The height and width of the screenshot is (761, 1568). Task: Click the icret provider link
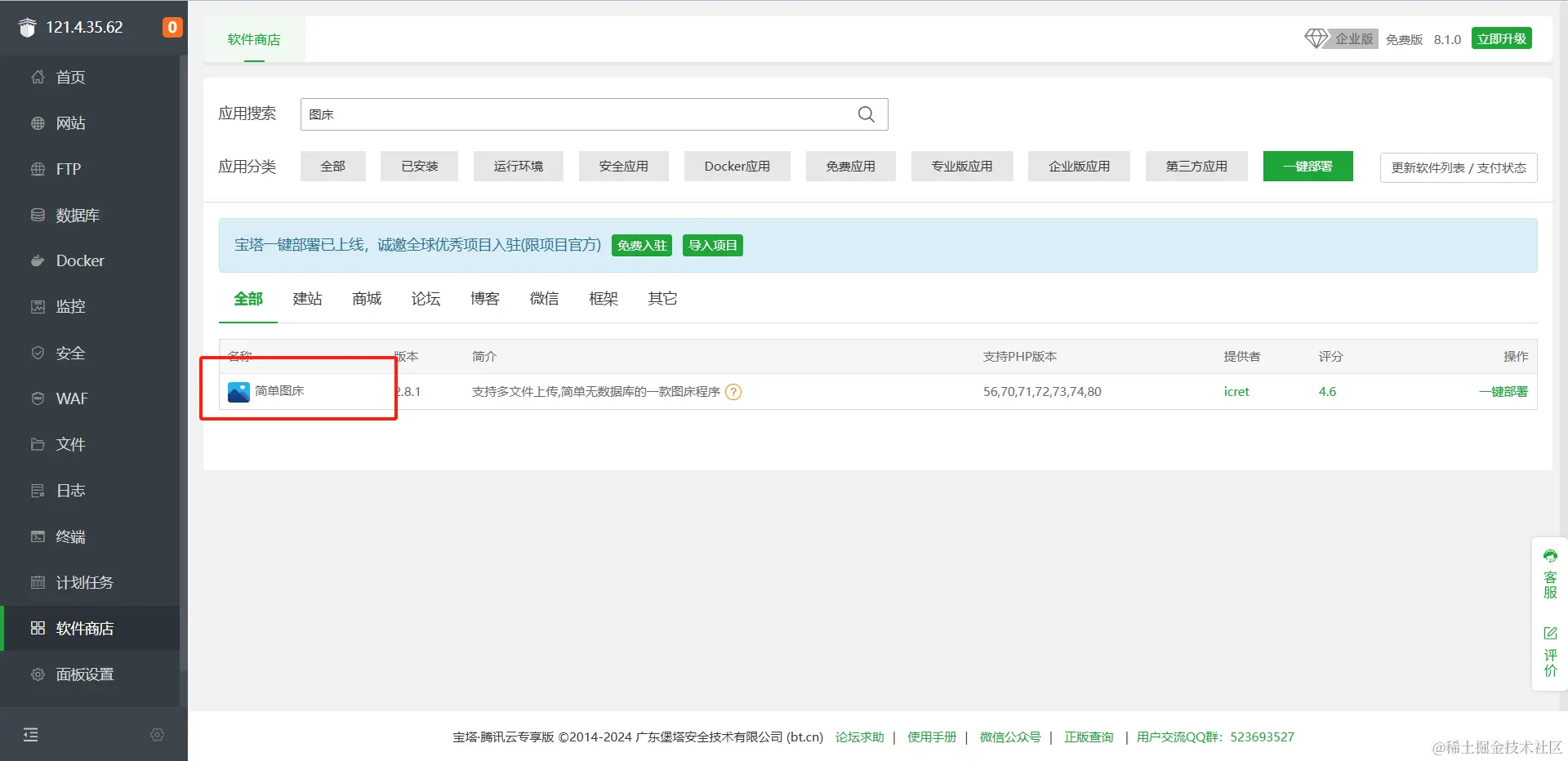pos(1236,392)
